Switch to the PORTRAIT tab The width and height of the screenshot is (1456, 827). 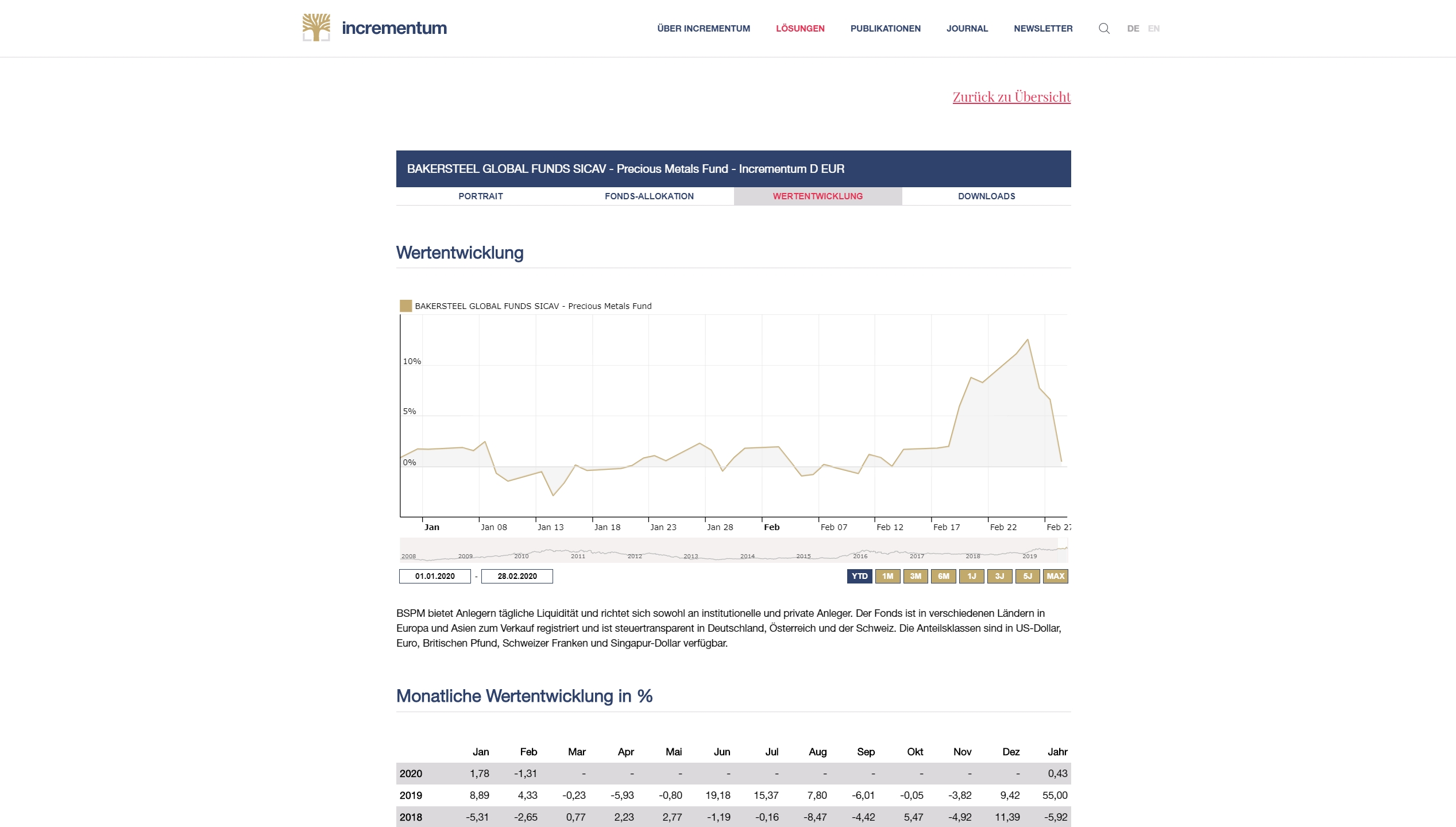click(481, 196)
